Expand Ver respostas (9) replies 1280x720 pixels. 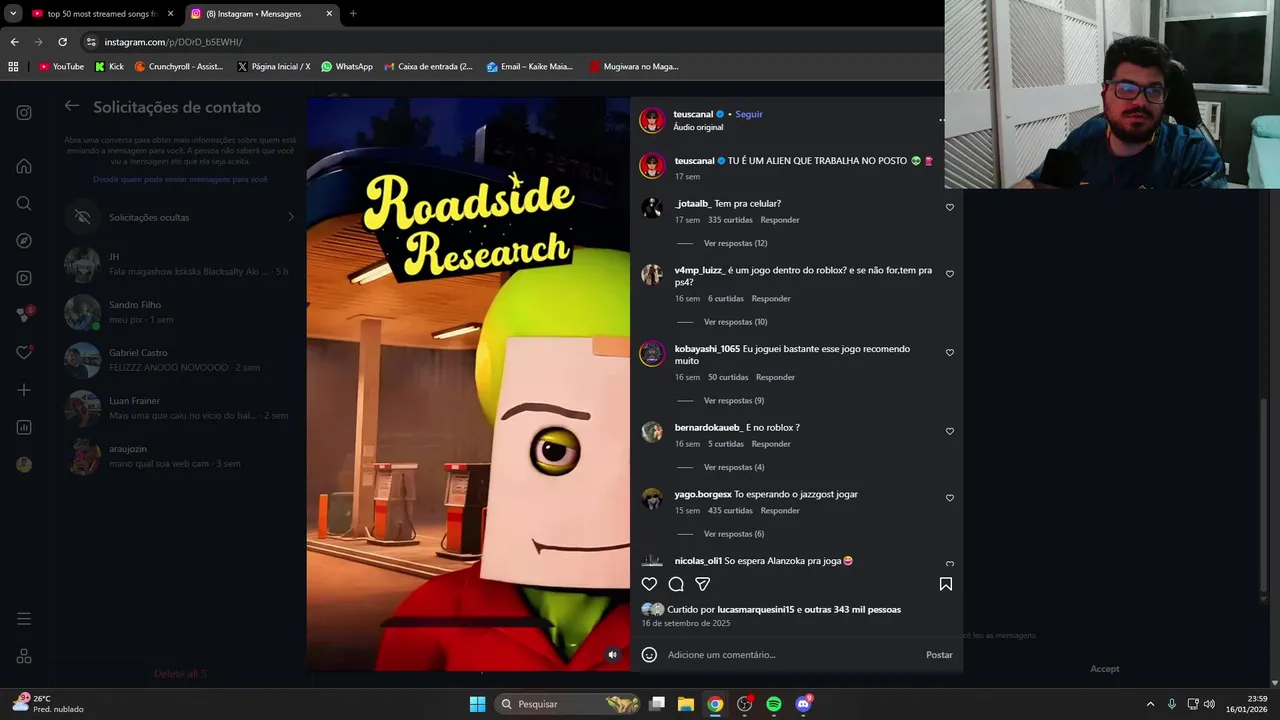tap(734, 401)
